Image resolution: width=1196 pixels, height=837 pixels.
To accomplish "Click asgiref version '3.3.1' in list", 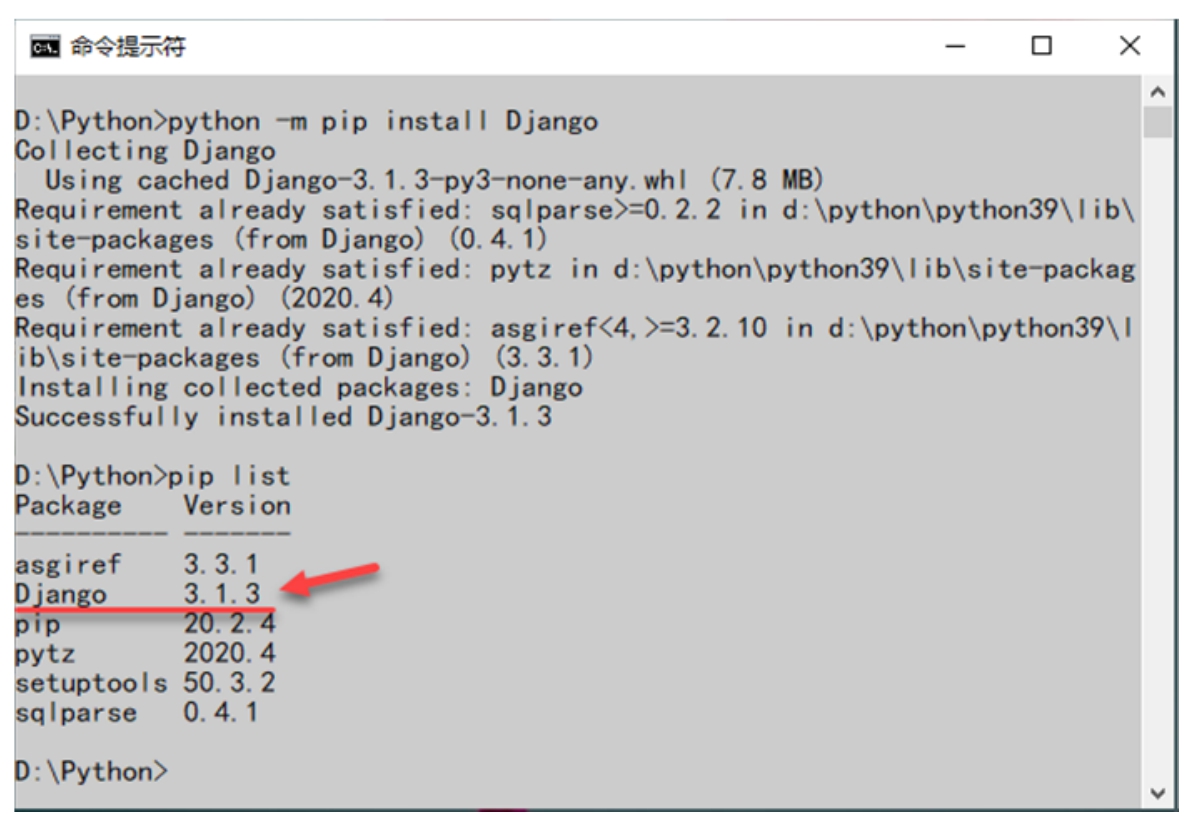I will (x=220, y=565).
